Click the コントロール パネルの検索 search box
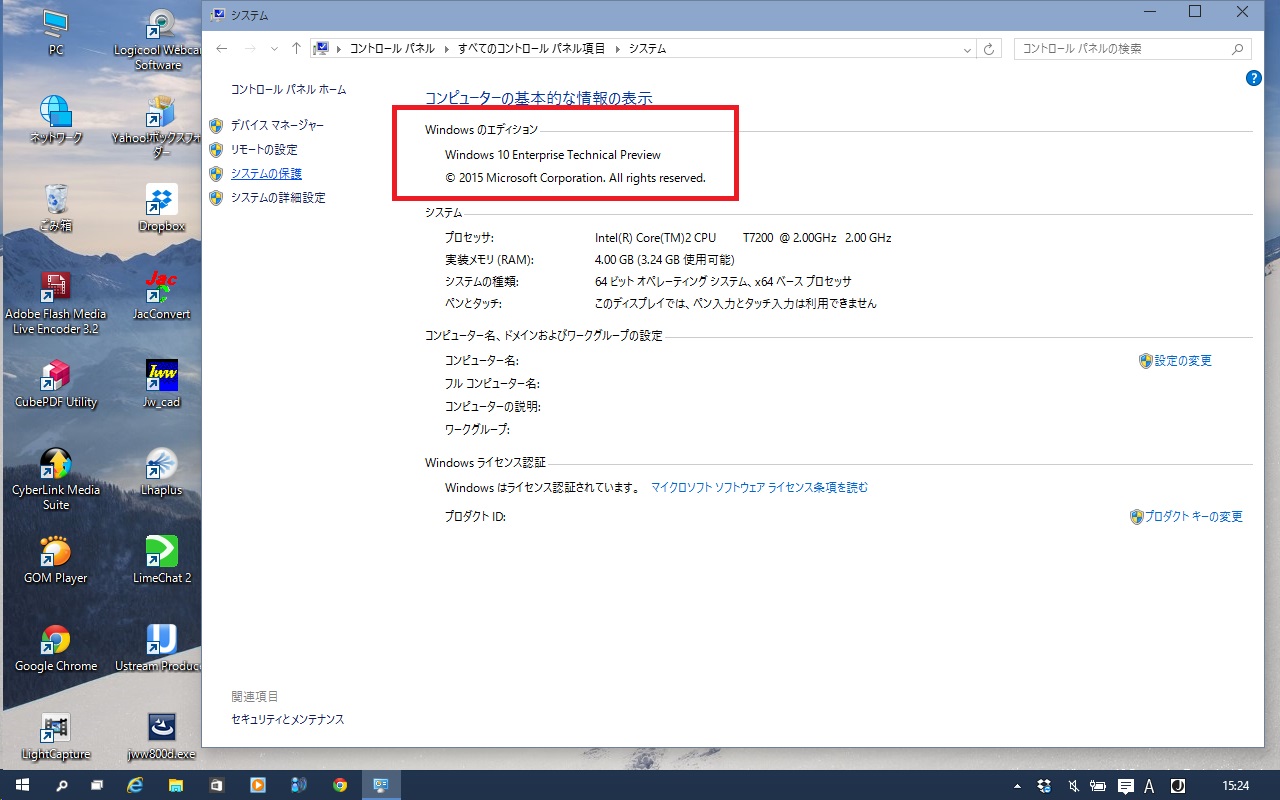 click(1132, 48)
